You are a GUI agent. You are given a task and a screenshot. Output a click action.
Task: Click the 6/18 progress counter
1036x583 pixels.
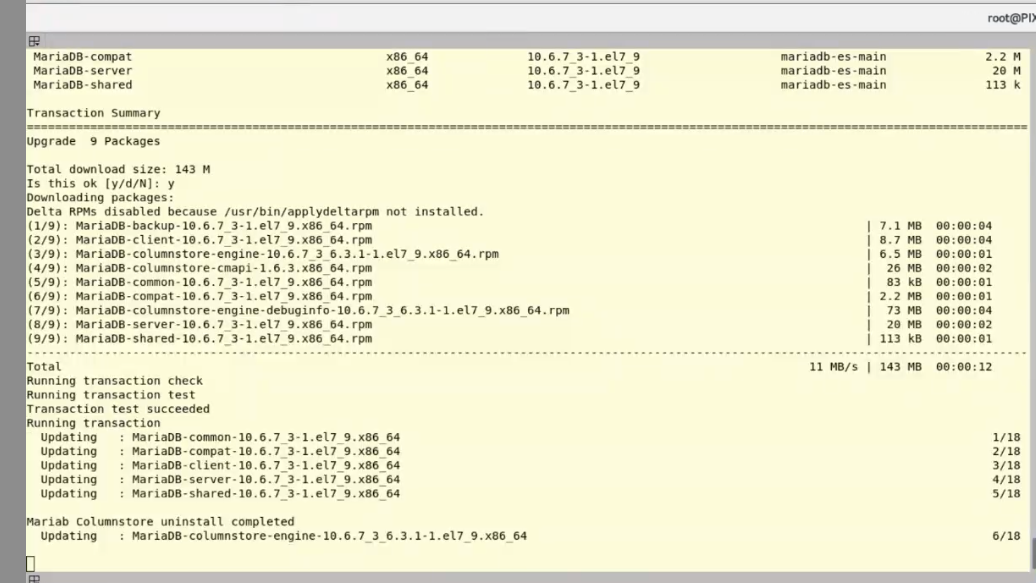(x=1006, y=536)
